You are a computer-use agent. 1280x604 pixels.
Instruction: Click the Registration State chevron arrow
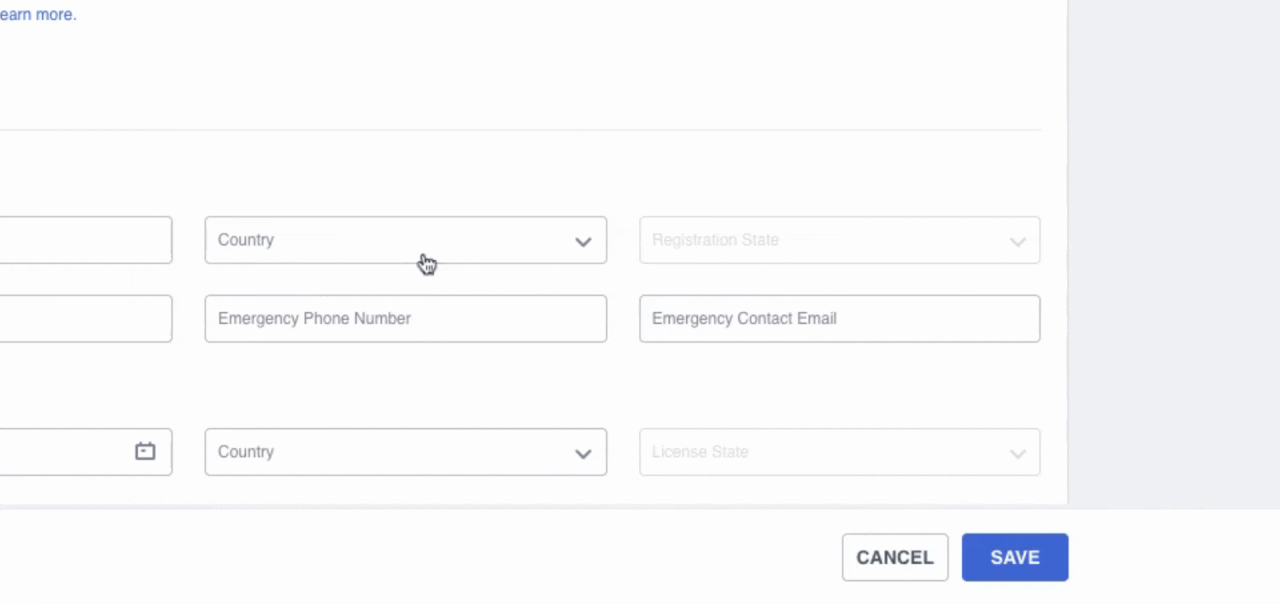tap(1017, 241)
